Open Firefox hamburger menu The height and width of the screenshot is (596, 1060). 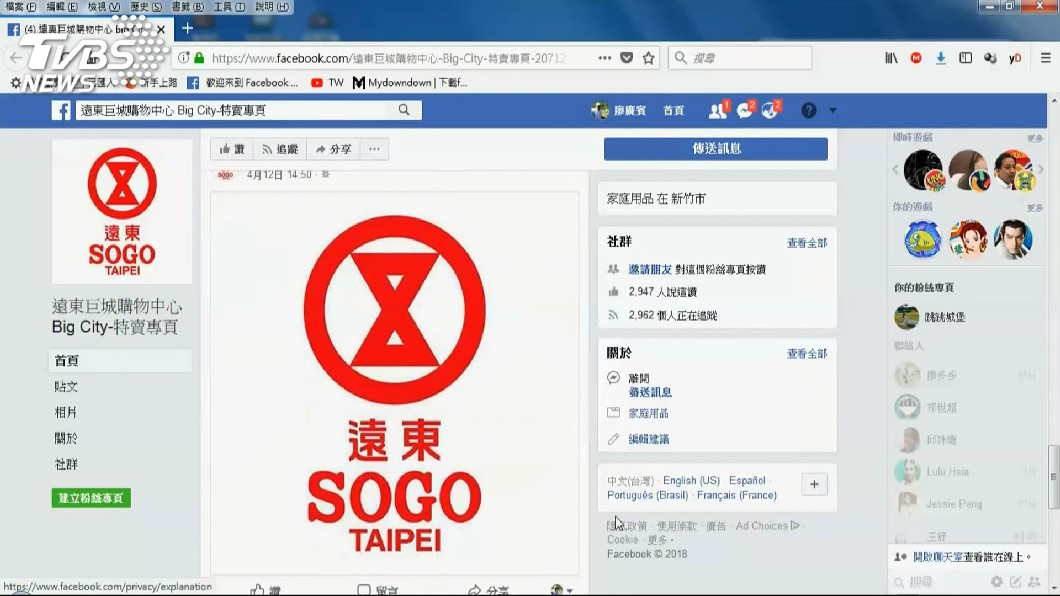click(1045, 58)
